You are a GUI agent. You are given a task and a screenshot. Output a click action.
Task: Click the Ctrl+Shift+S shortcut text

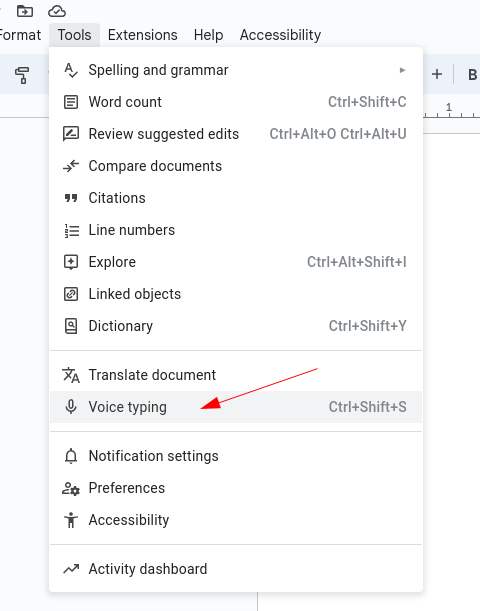click(367, 407)
